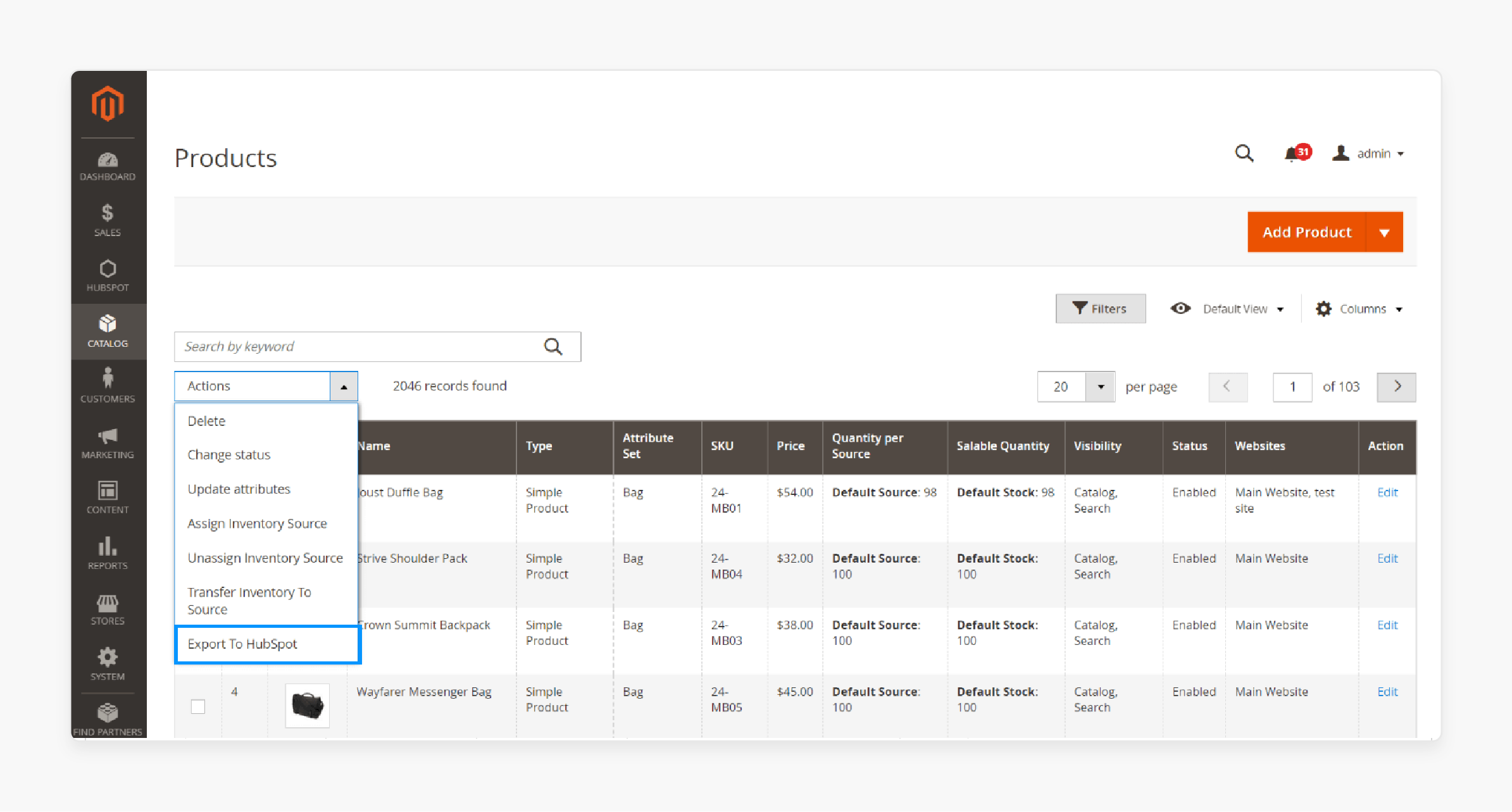Sort by the Websites column header

pos(1292,446)
